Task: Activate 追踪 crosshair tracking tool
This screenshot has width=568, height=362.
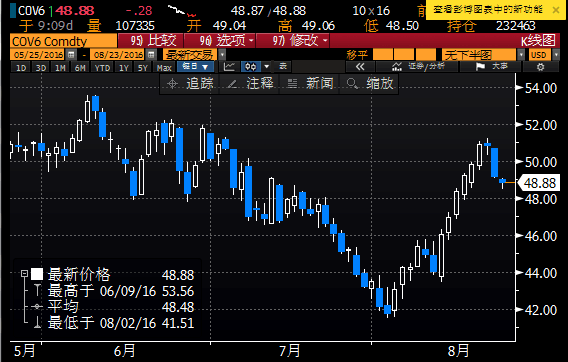Action: tap(189, 84)
